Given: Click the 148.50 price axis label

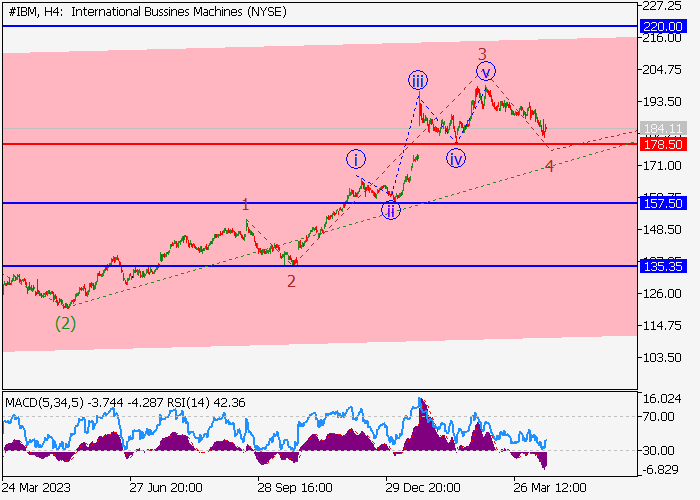Looking at the screenshot, I should [662, 229].
